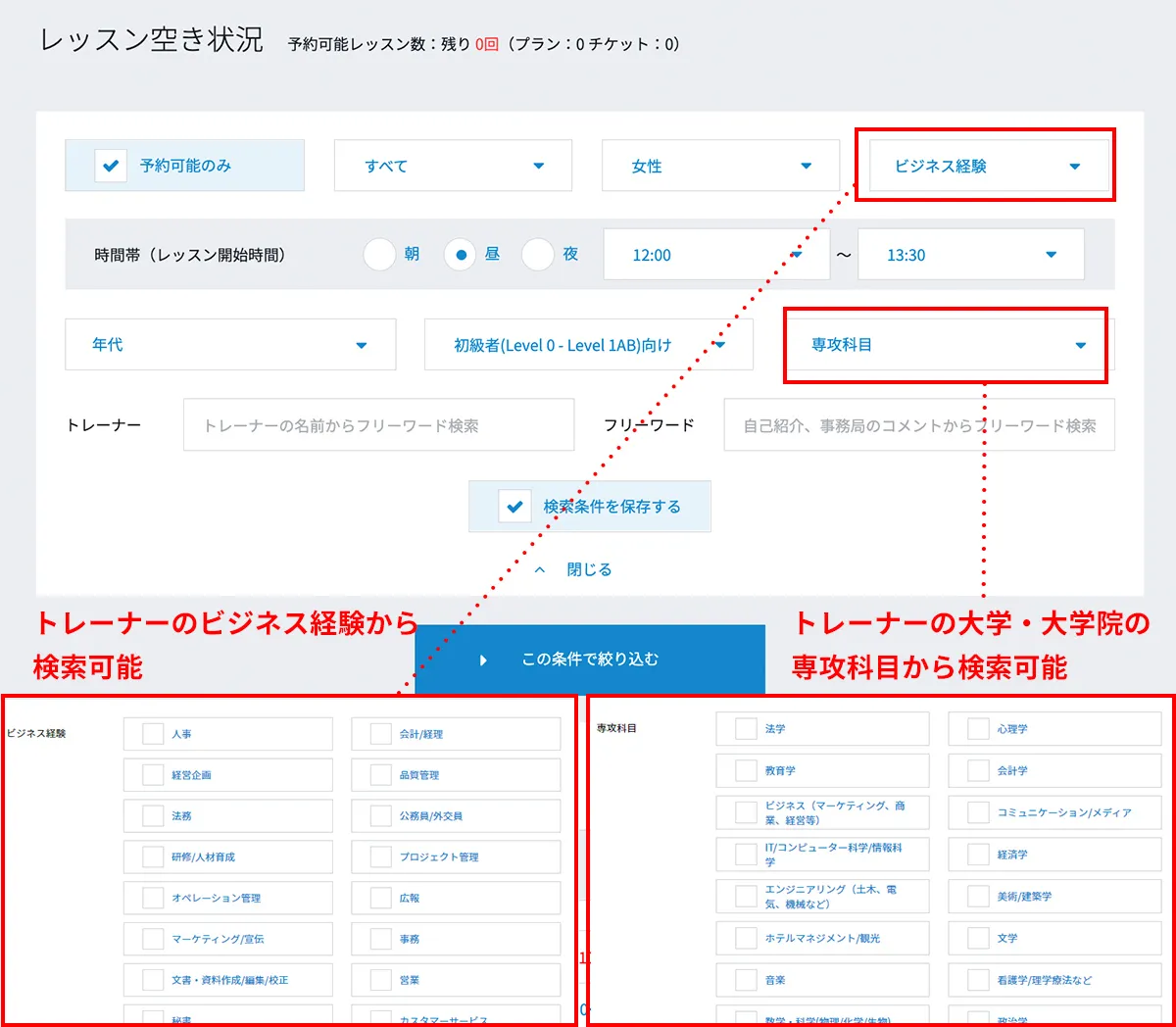Toggle the 検索条件を保存する checkbox

(514, 507)
